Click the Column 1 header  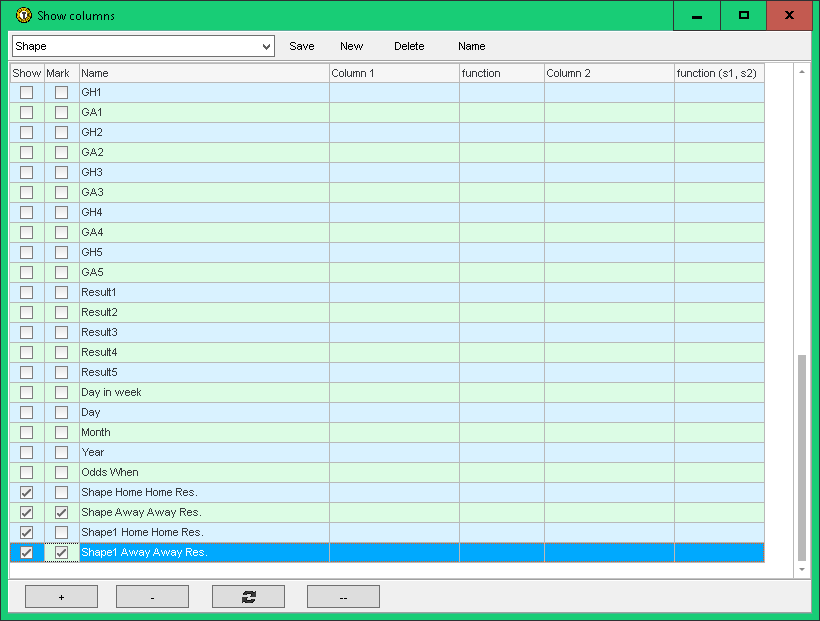[394, 73]
